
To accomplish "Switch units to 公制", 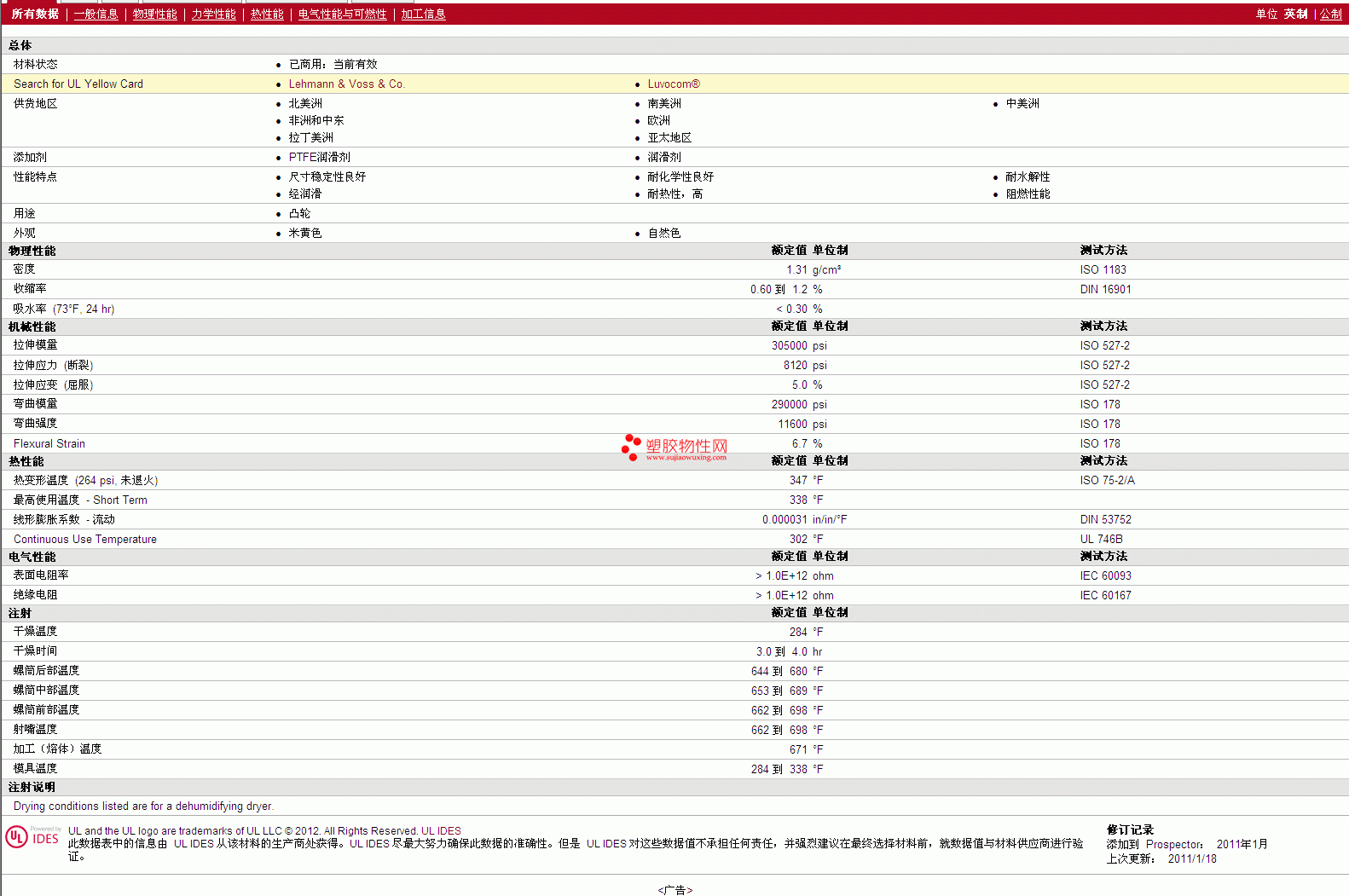I will (1331, 14).
